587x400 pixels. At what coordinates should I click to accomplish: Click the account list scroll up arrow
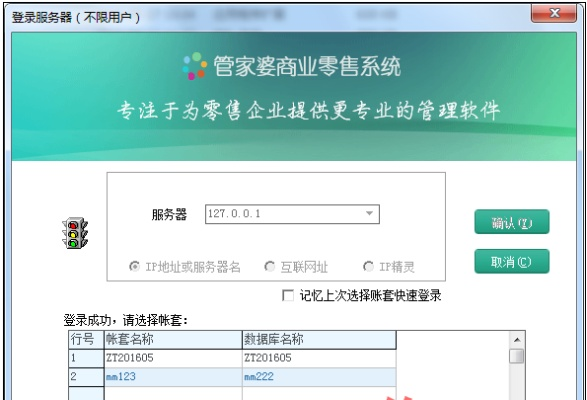[x=517, y=340]
